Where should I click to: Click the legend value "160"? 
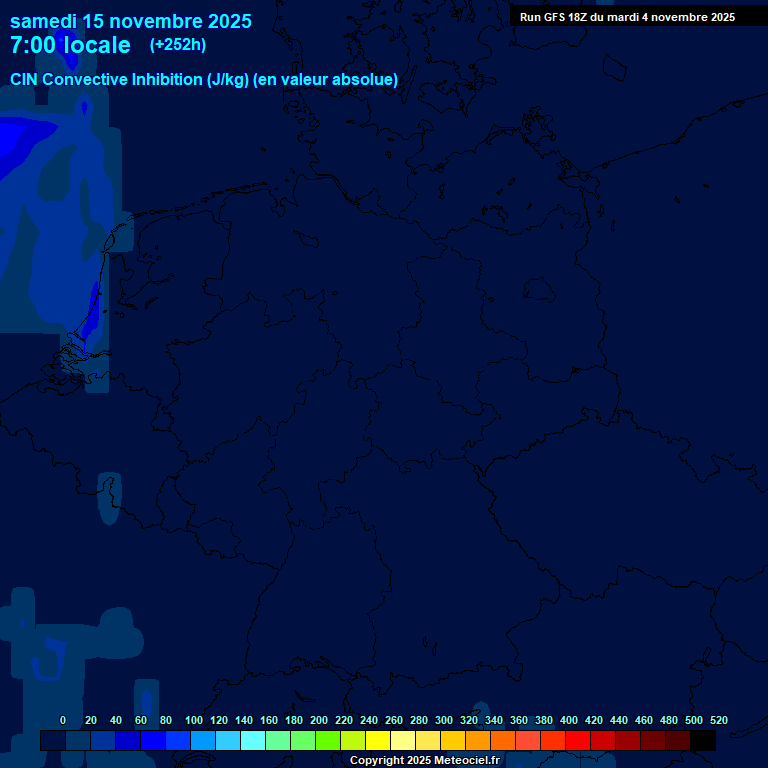[269, 720]
